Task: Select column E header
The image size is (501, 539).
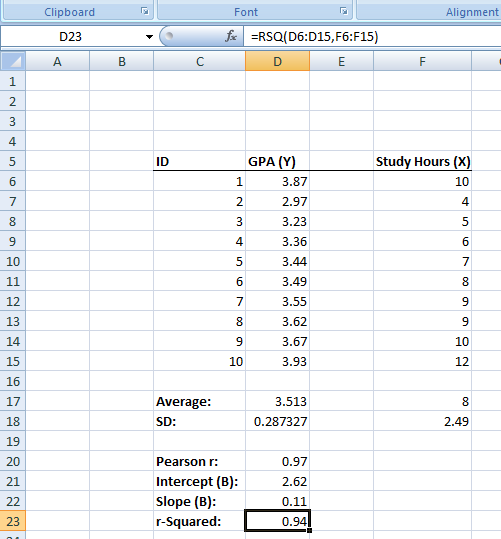Action: click(341, 62)
